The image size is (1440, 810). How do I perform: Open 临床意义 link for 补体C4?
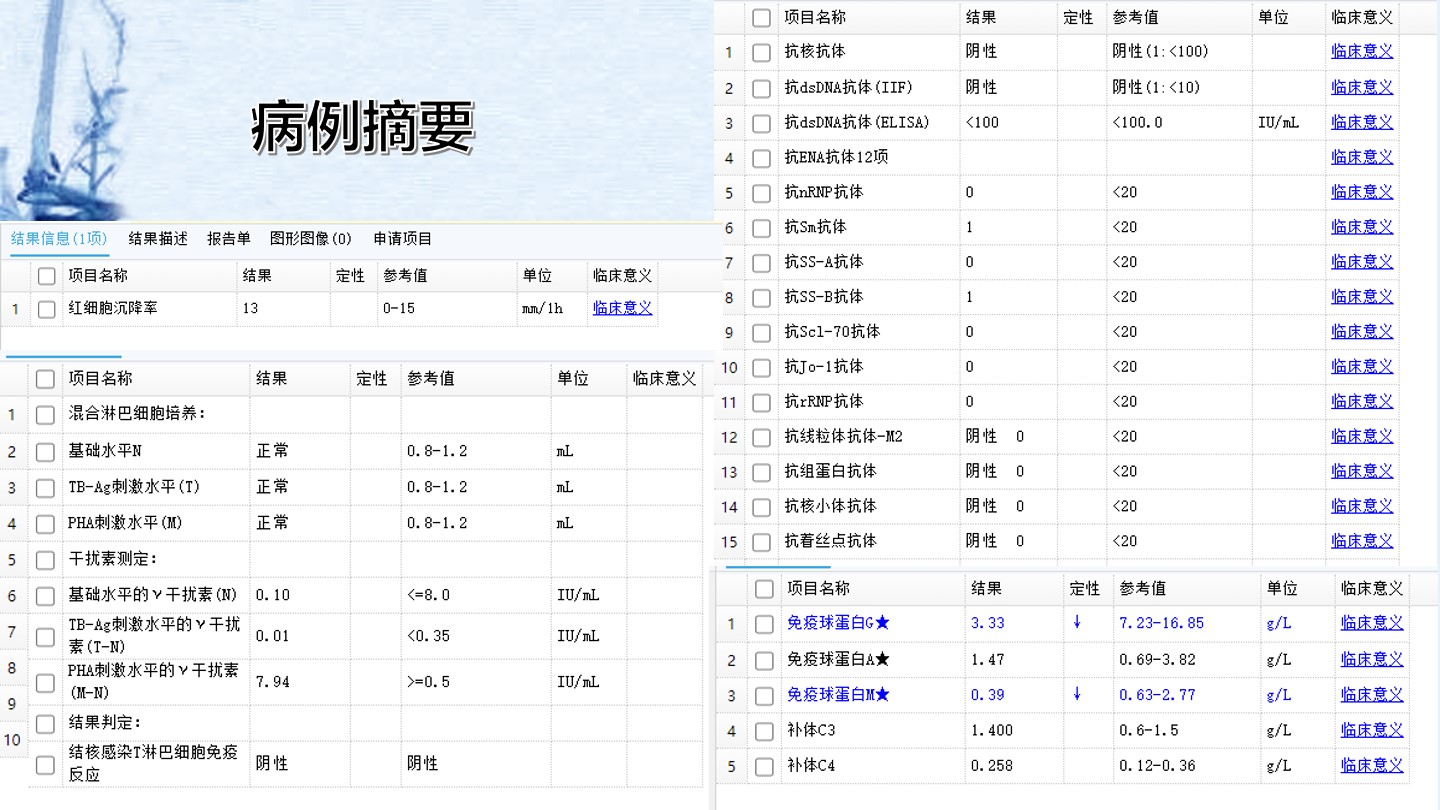(x=1372, y=766)
